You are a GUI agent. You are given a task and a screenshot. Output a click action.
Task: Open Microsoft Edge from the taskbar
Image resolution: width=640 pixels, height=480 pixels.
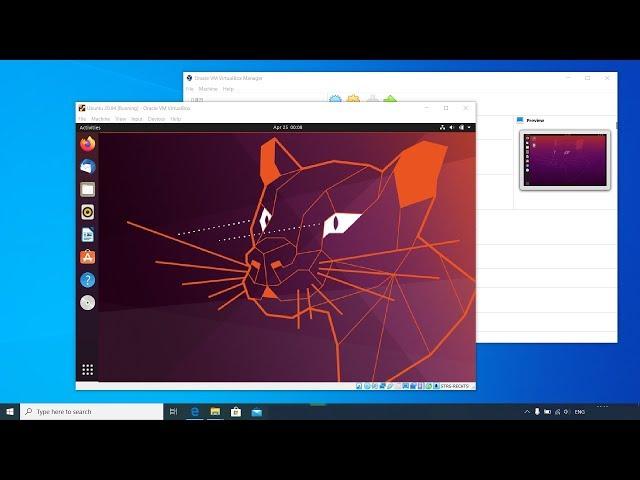pos(195,411)
